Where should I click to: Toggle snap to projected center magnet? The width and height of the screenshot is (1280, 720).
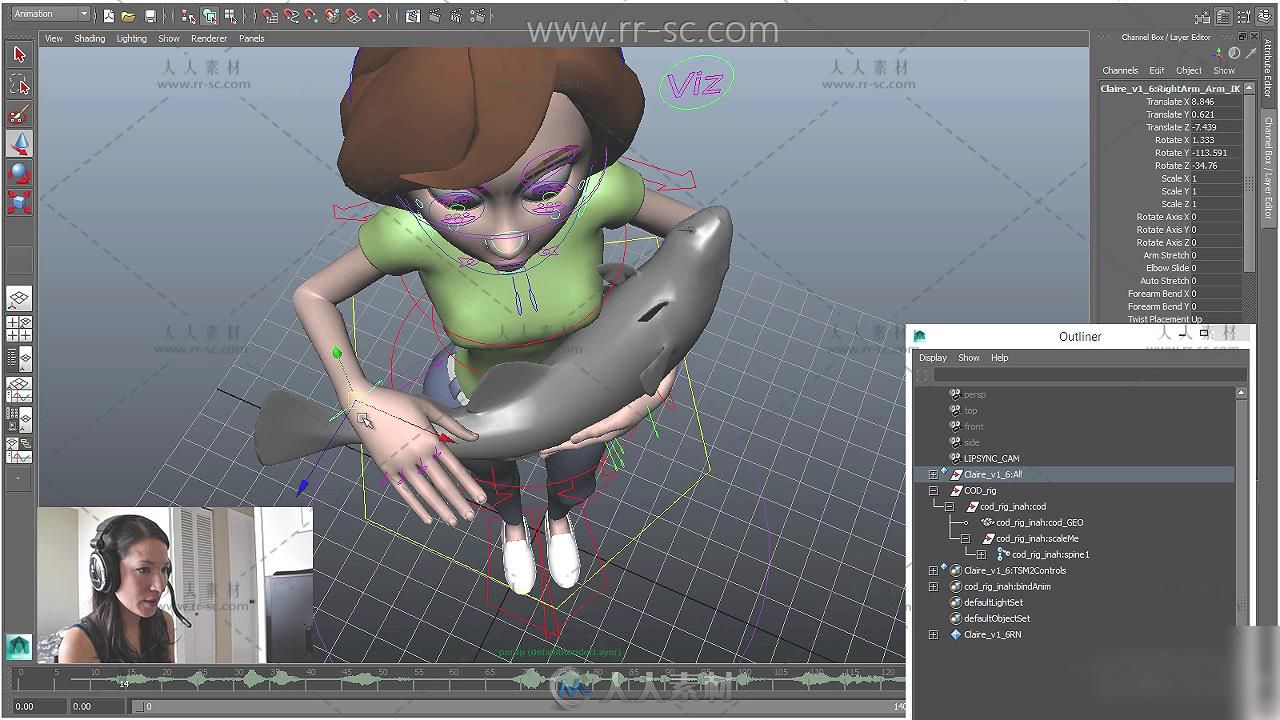point(333,16)
